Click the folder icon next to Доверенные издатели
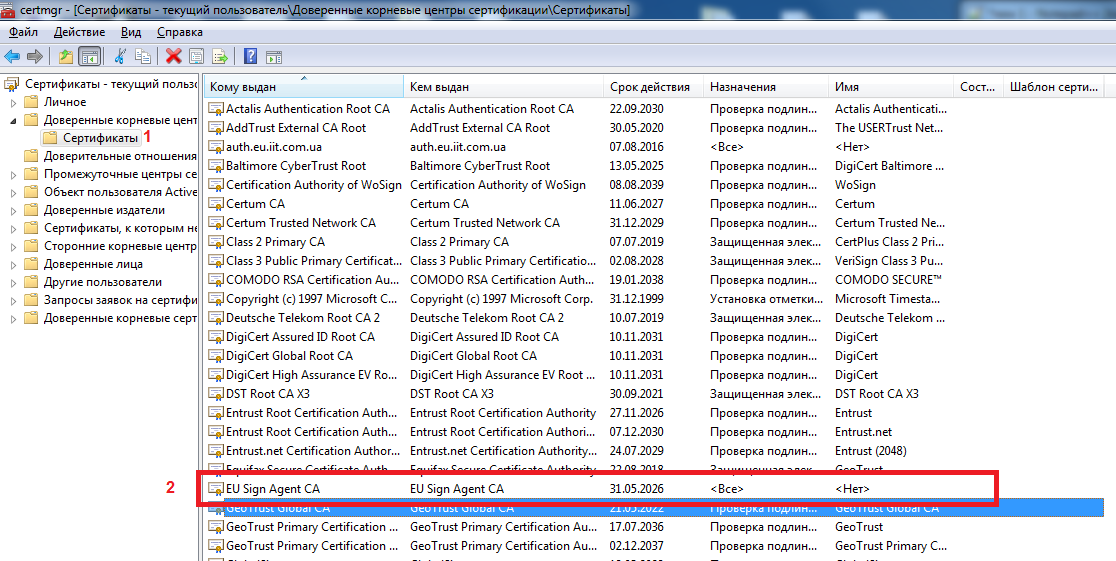The width and height of the screenshot is (1116, 561). point(31,210)
